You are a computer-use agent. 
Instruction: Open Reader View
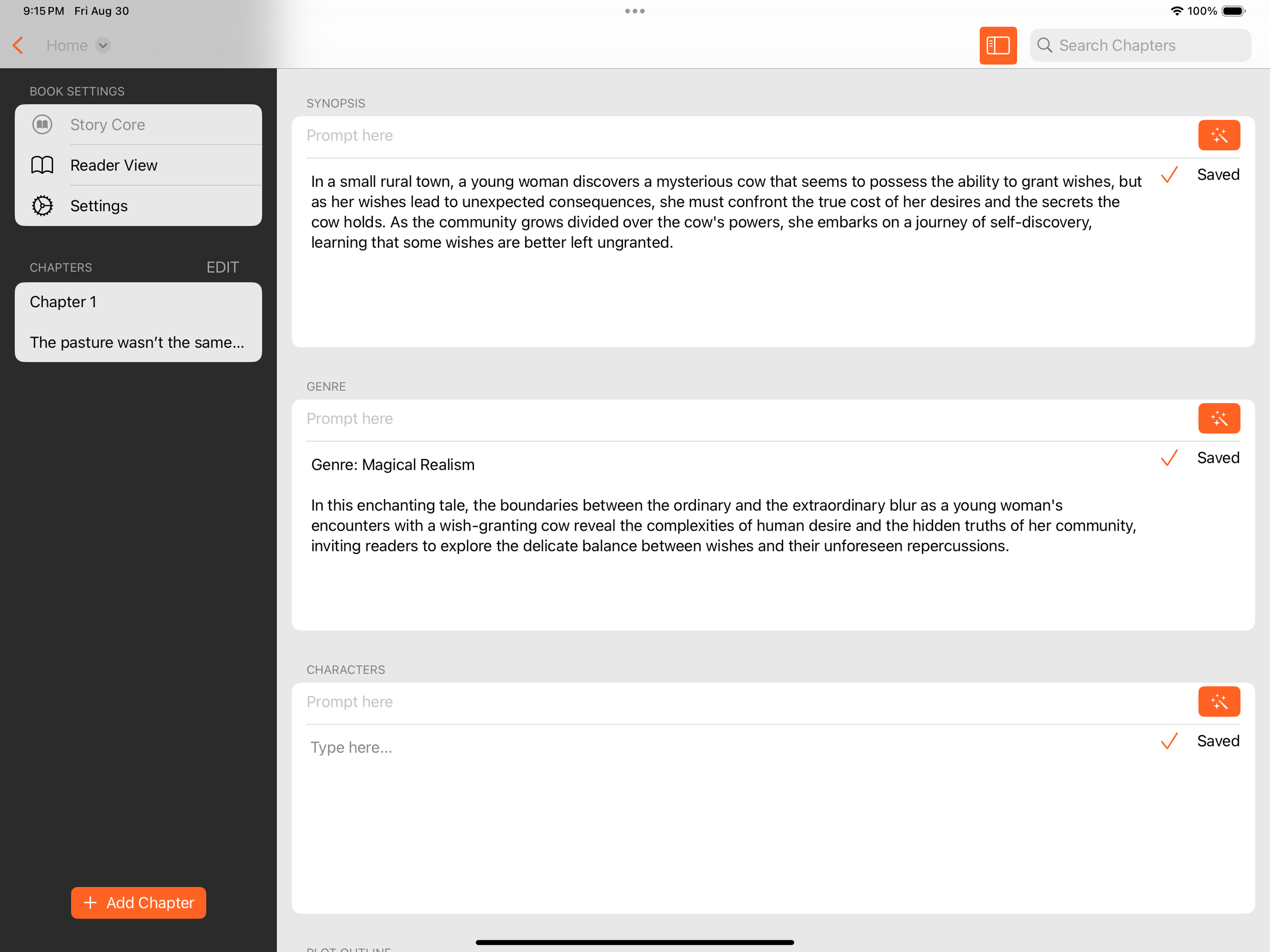pos(138,165)
